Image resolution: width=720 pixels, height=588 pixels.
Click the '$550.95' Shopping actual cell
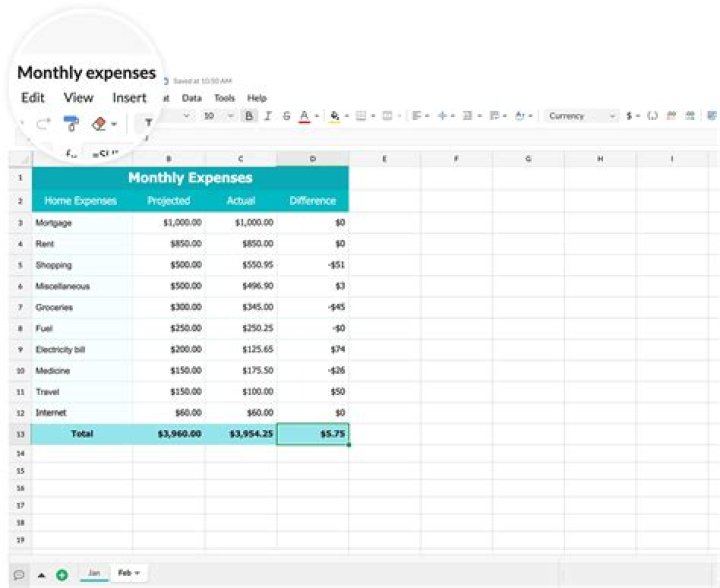tap(241, 265)
